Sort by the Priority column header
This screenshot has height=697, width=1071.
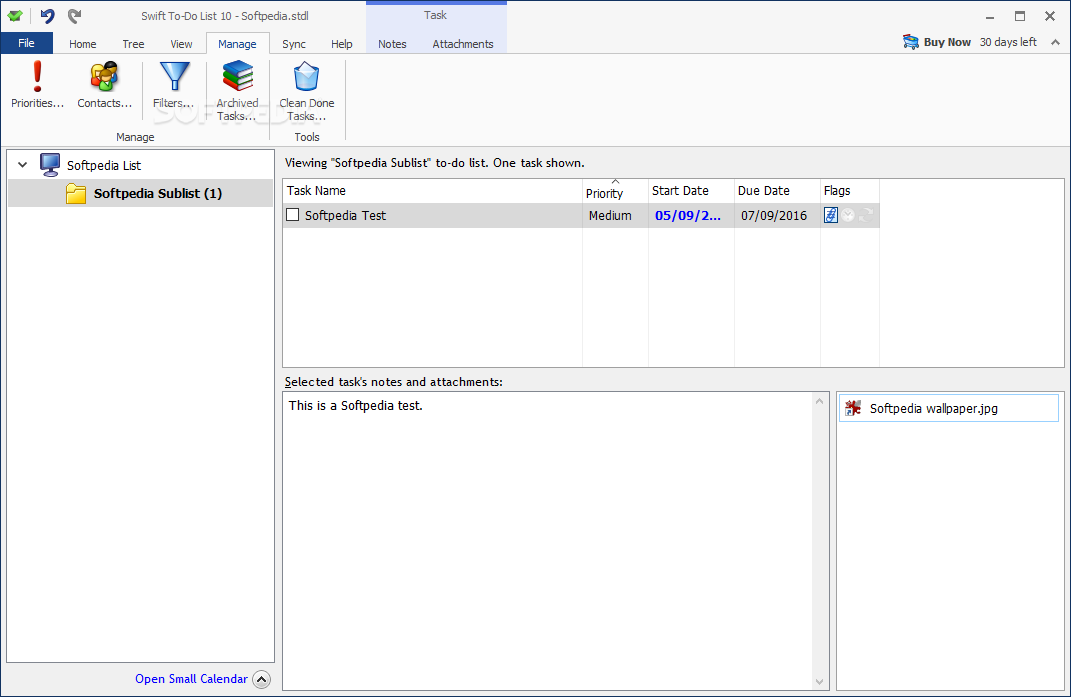pos(615,191)
